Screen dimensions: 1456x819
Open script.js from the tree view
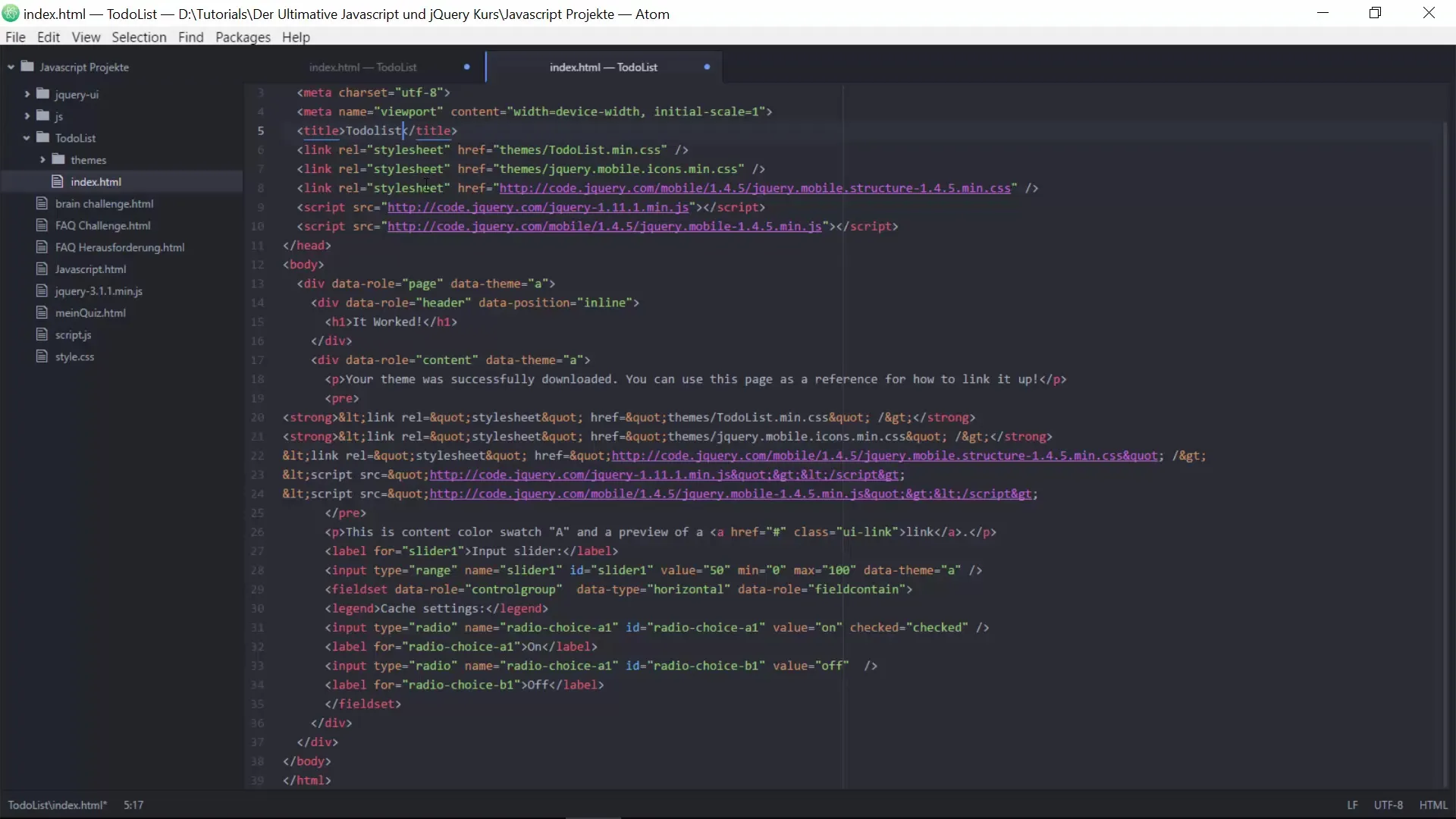click(x=73, y=334)
